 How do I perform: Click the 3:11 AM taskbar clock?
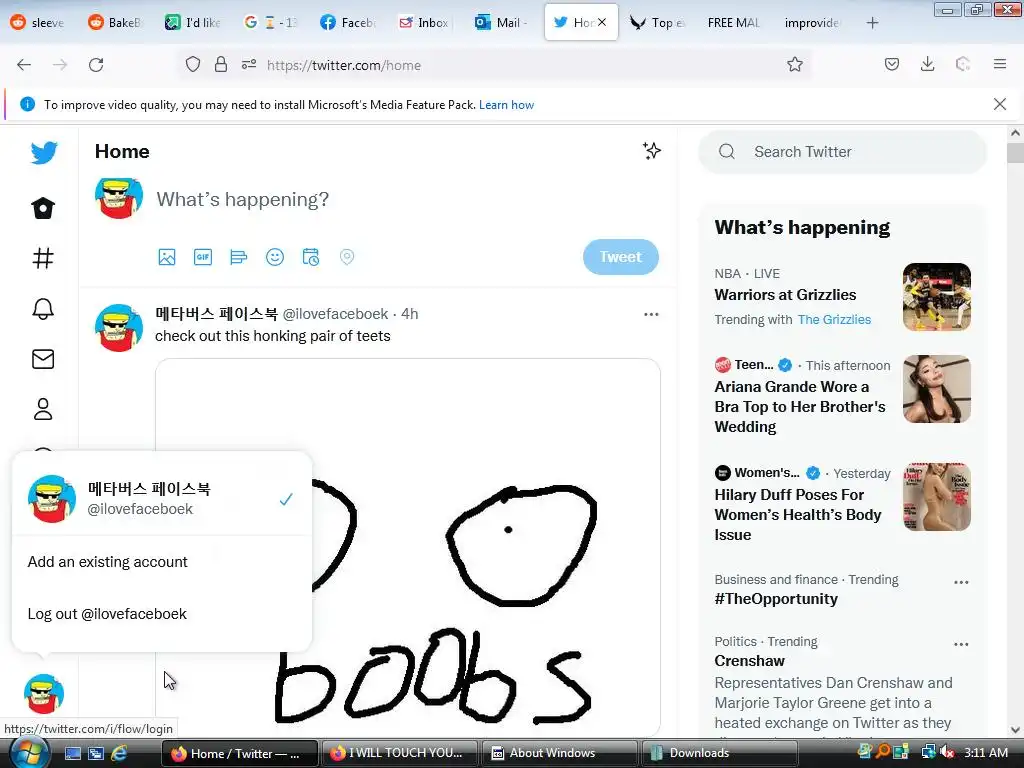pyautogui.click(x=986, y=753)
